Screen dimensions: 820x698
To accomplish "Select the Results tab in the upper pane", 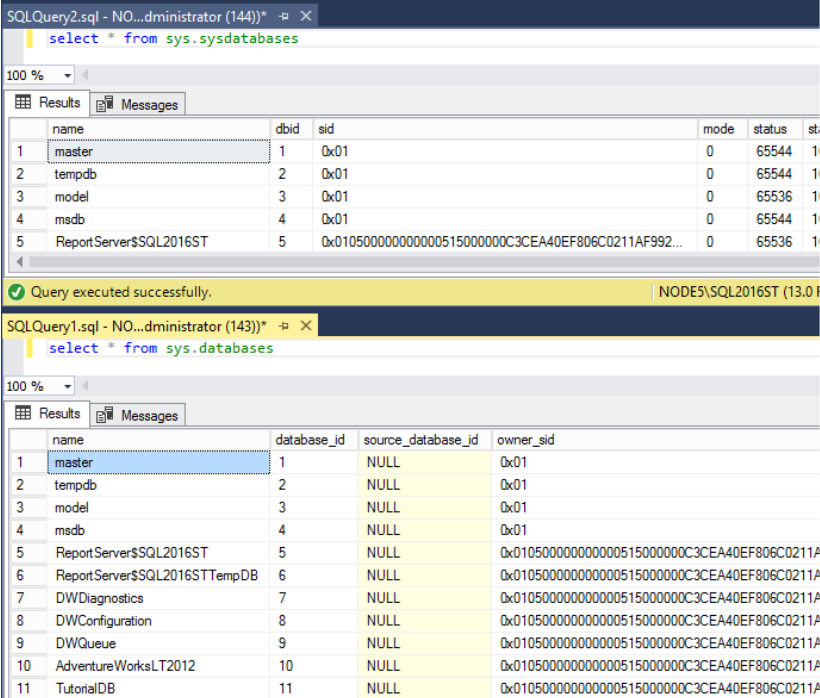I will pos(48,103).
